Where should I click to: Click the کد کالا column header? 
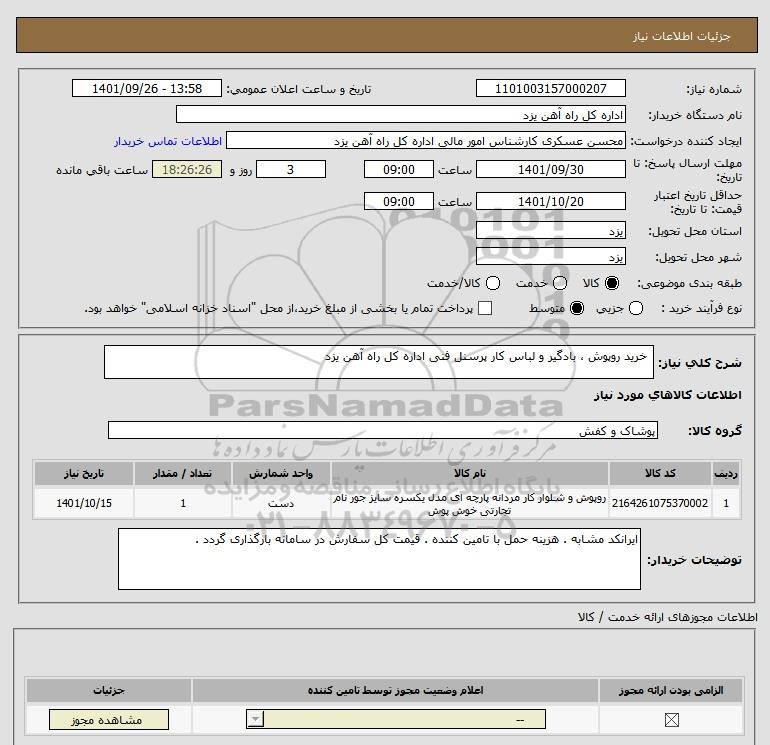(660, 473)
